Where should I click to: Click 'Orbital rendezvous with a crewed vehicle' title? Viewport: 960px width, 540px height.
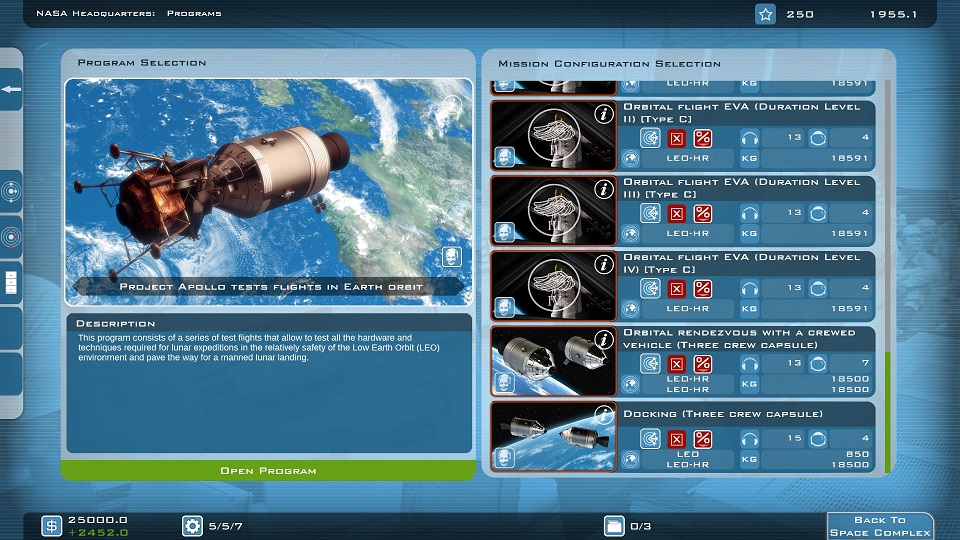pyautogui.click(x=739, y=339)
